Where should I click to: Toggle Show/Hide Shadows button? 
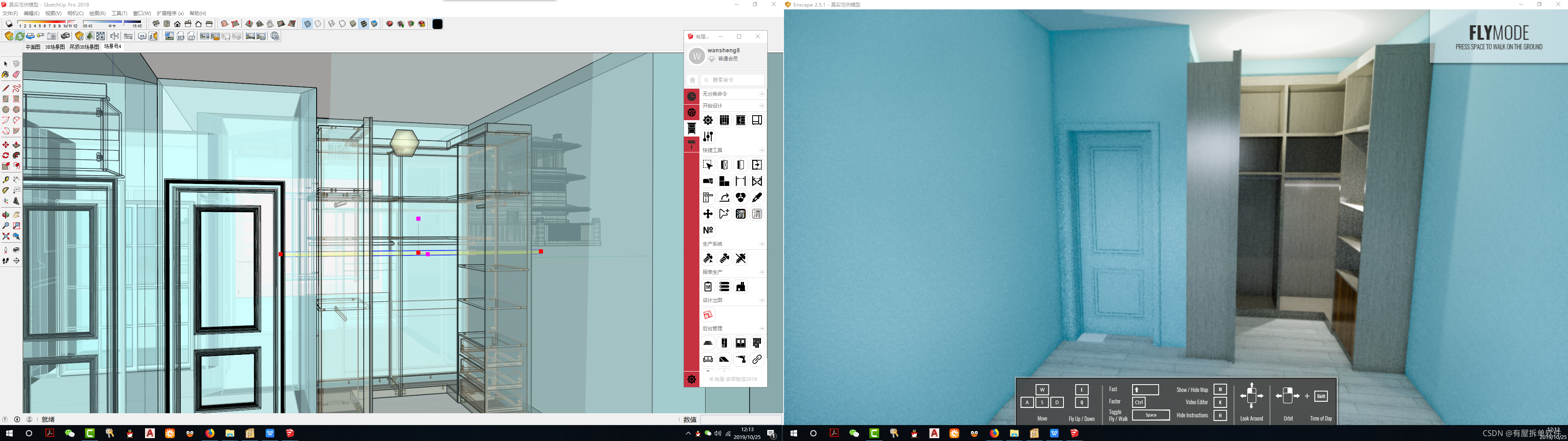click(x=9, y=24)
